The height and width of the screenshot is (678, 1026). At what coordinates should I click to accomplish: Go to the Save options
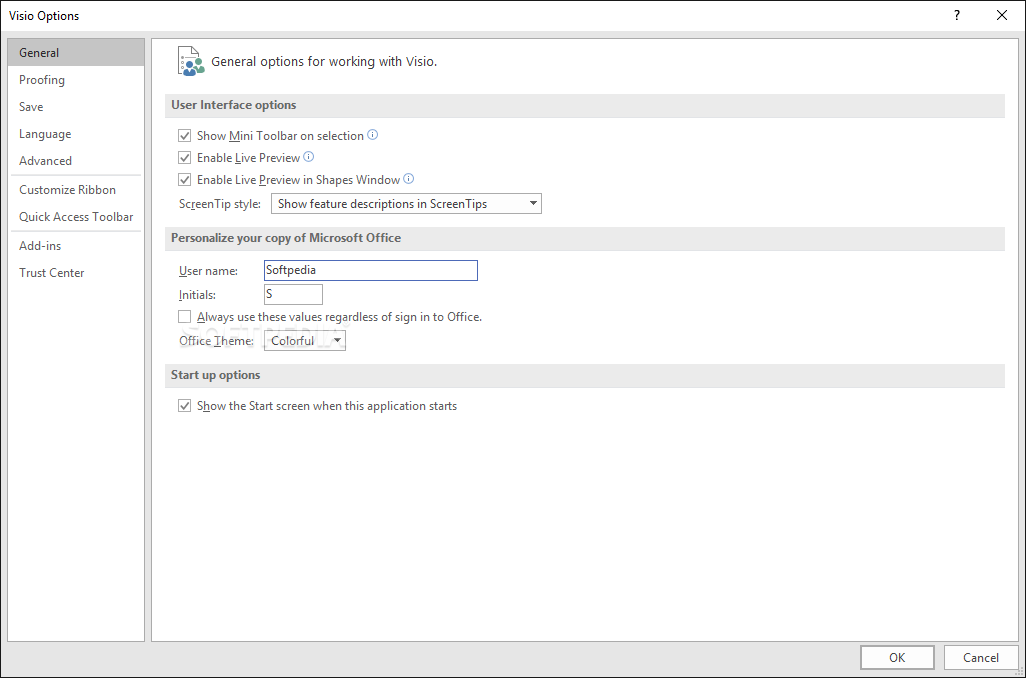click(x=76, y=107)
